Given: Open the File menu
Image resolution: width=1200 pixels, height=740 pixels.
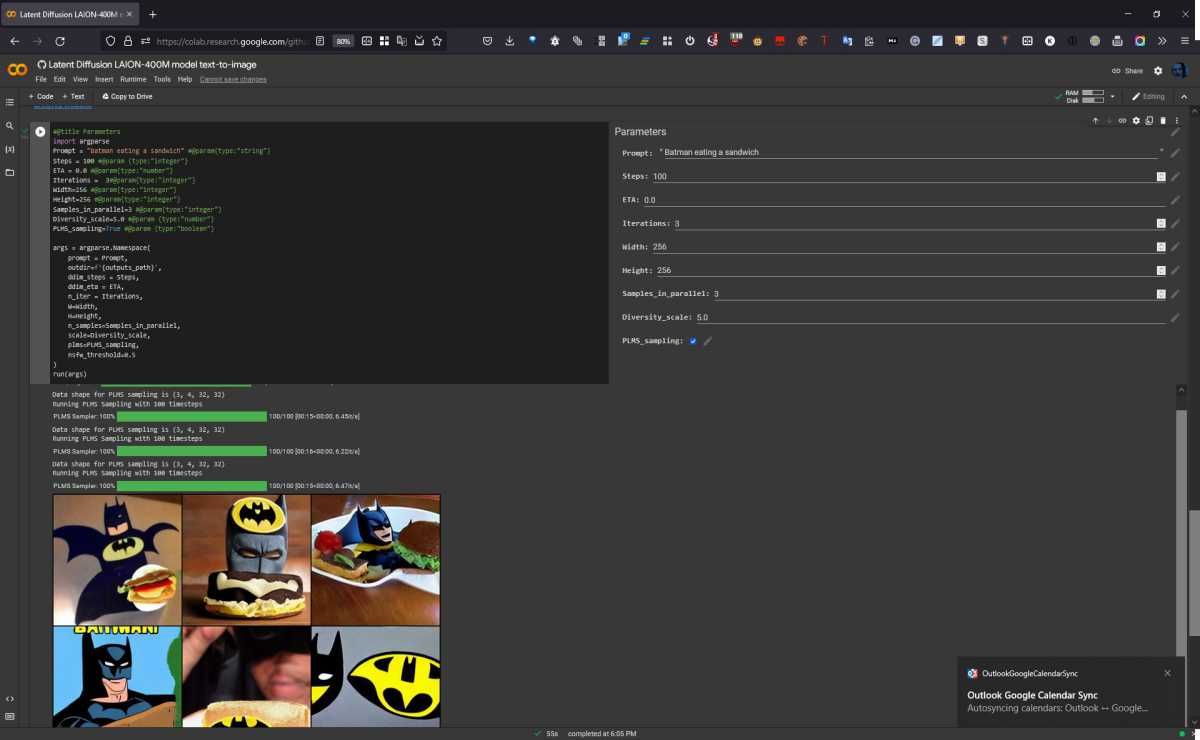Looking at the screenshot, I should click(41, 79).
